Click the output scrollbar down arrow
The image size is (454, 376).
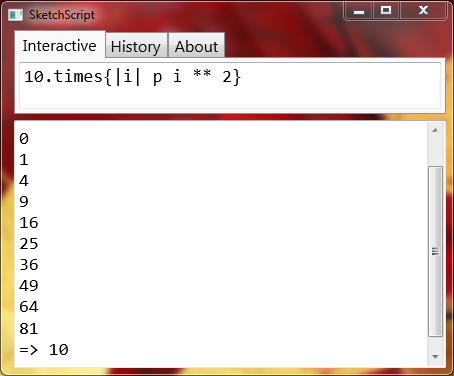click(x=435, y=357)
